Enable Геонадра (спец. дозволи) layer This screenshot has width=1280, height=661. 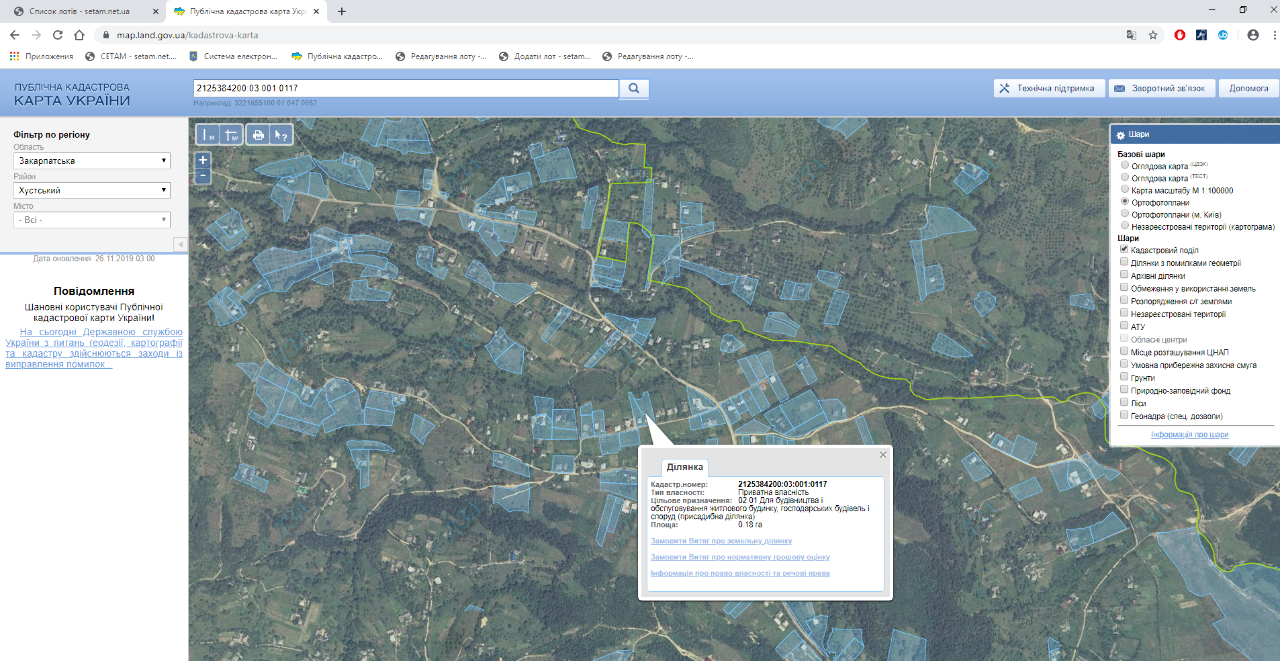click(x=1125, y=416)
